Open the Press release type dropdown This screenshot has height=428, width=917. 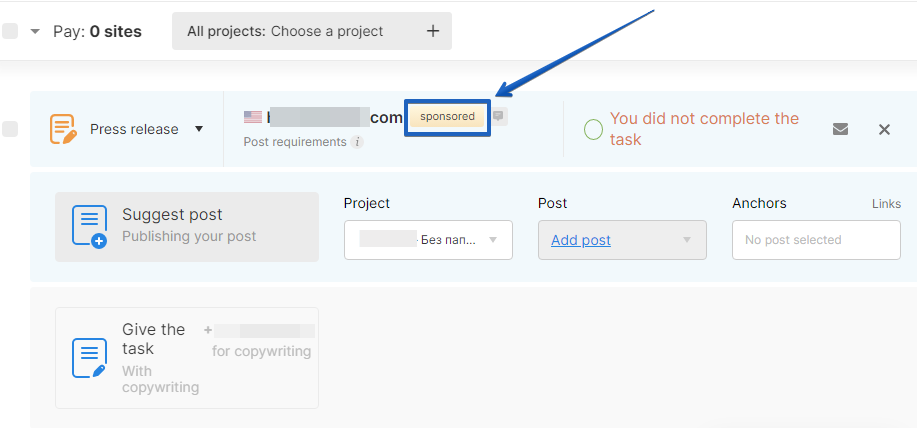(199, 129)
